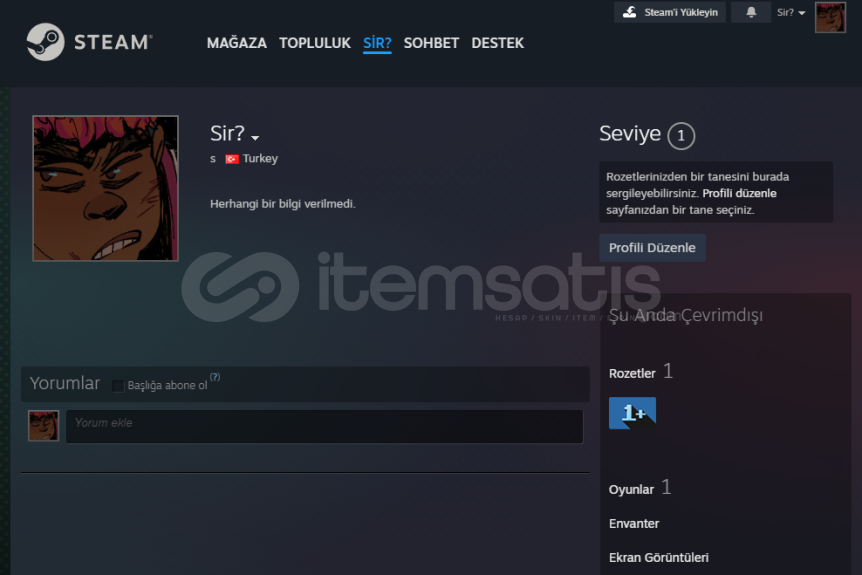Follow the Profili düzenle link in badge text
This screenshot has width=862, height=575.
point(739,193)
